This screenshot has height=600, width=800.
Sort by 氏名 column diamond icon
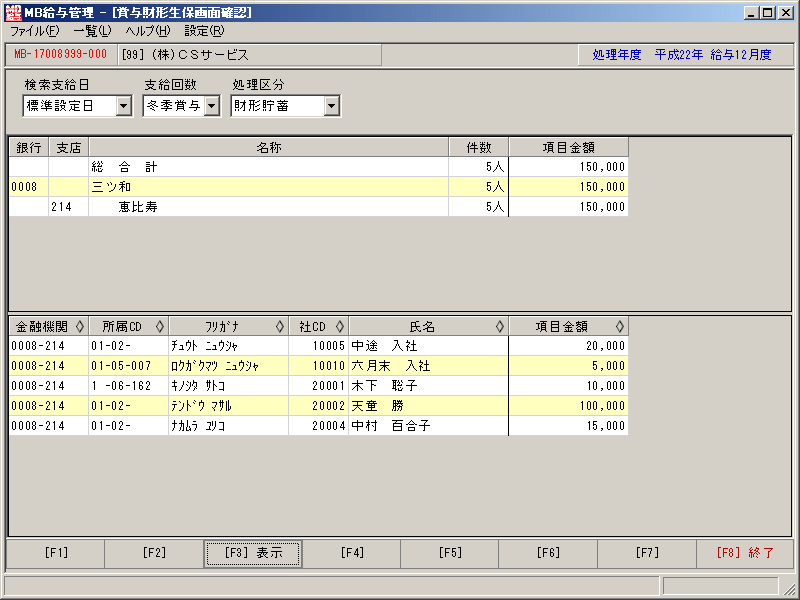499,326
